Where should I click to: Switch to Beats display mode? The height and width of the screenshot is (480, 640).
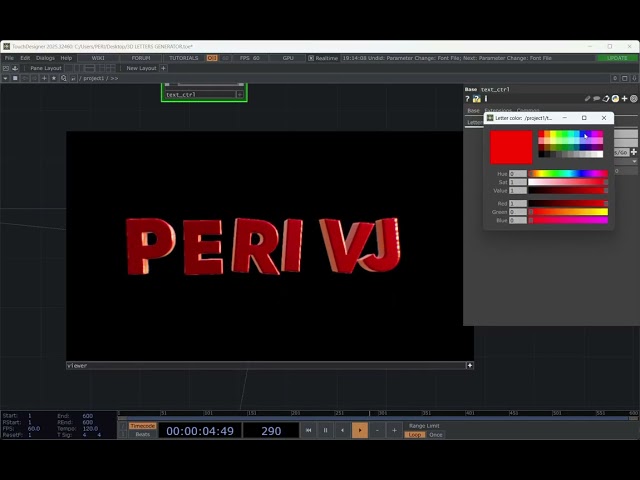[142, 434]
